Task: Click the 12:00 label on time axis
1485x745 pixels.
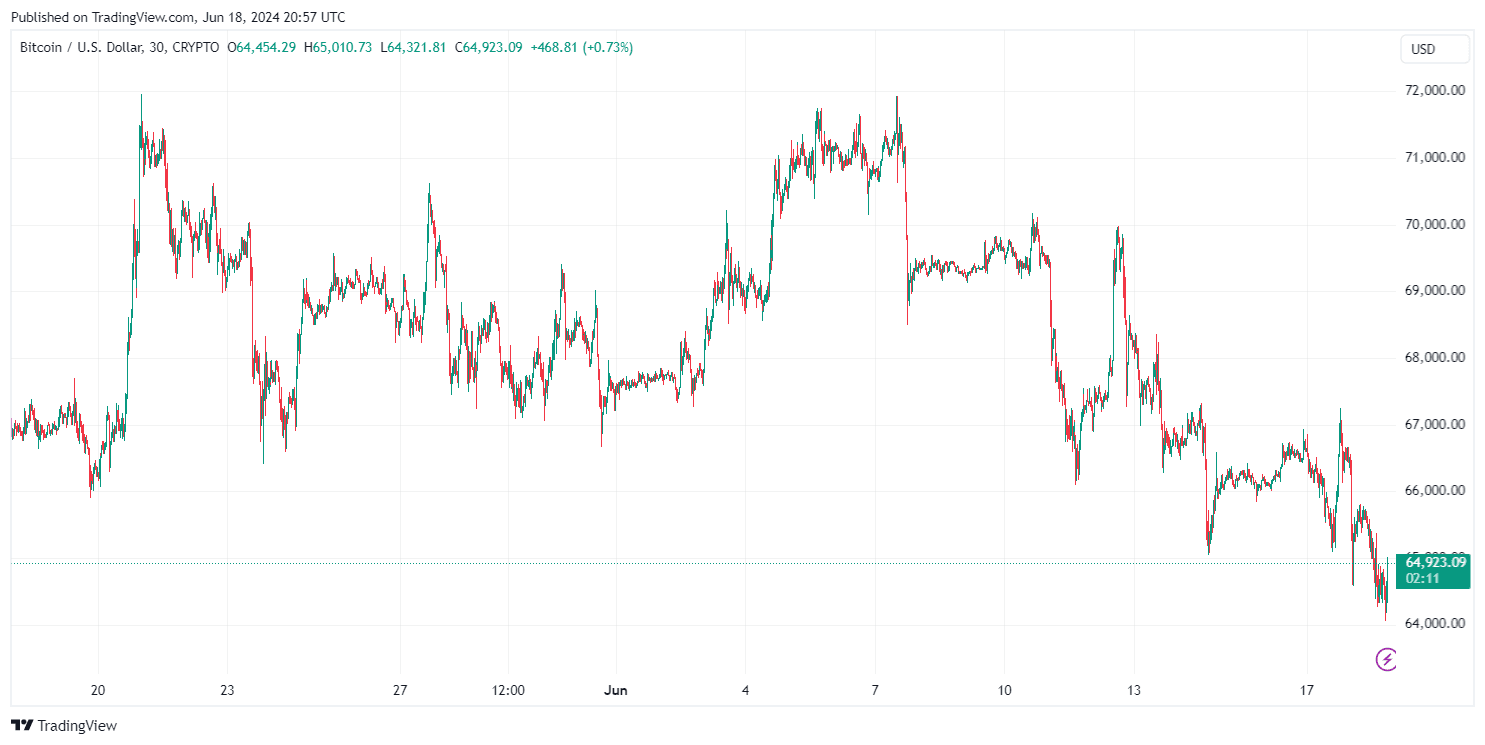Action: [508, 690]
